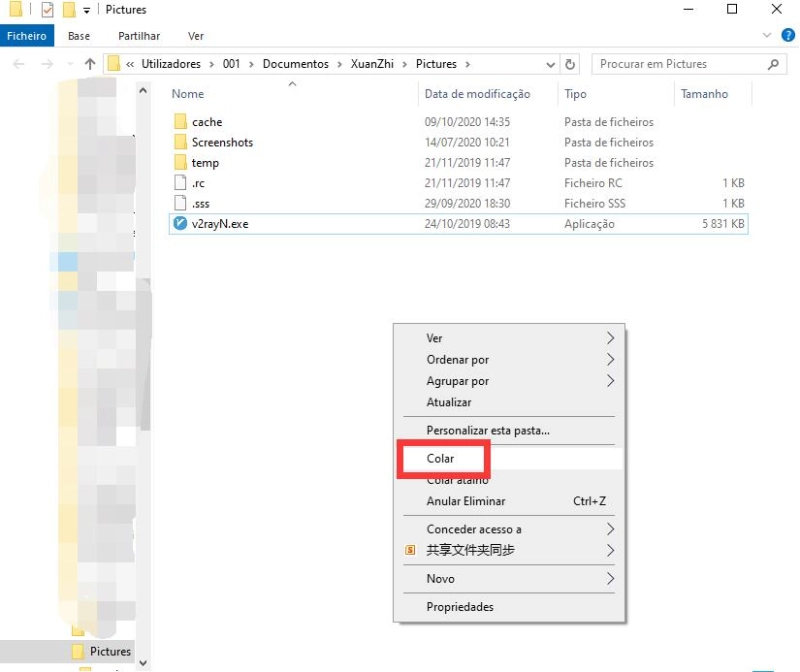
Task: Select Pictures in the left navigation pane
Action: 108,651
